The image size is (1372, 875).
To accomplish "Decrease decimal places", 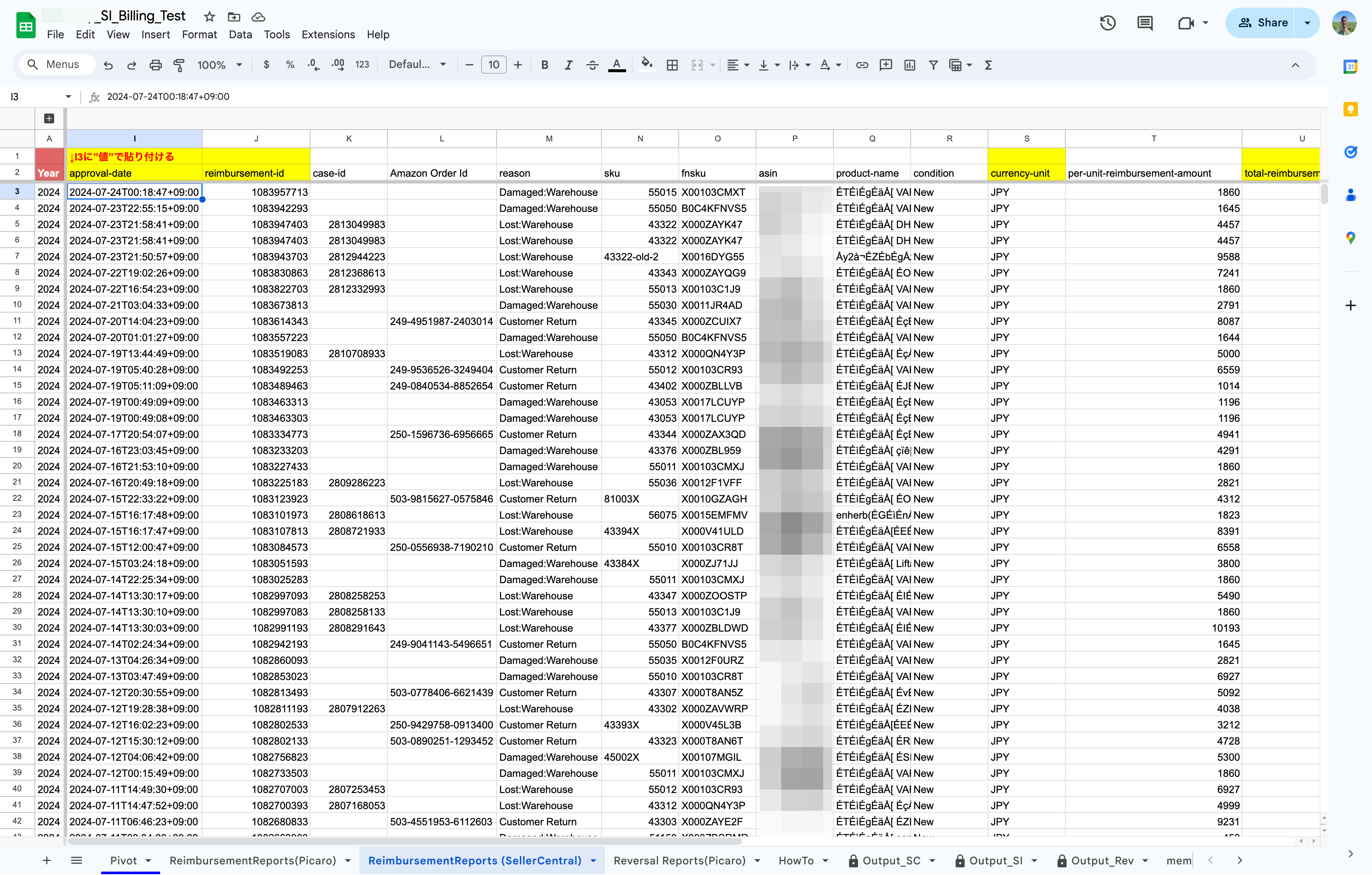I will pyautogui.click(x=313, y=65).
